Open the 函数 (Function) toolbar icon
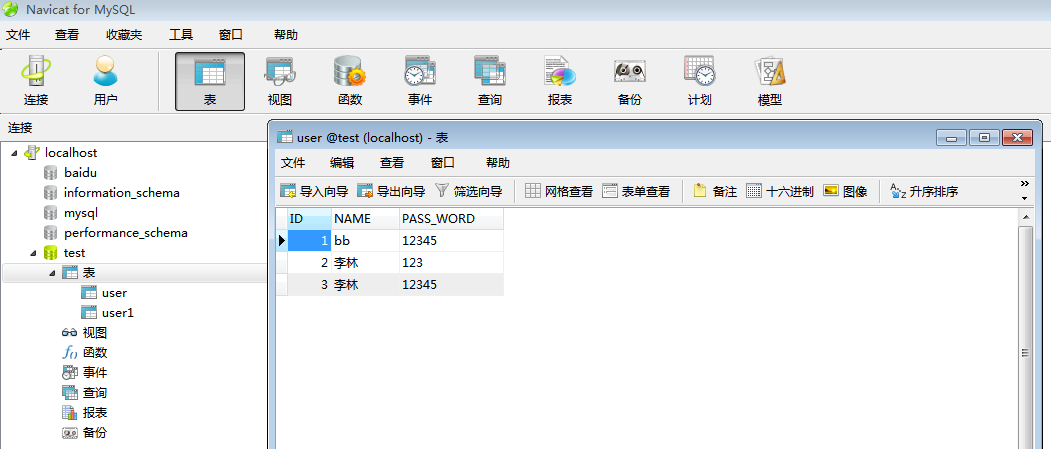The height and width of the screenshot is (449, 1051). 349,81
